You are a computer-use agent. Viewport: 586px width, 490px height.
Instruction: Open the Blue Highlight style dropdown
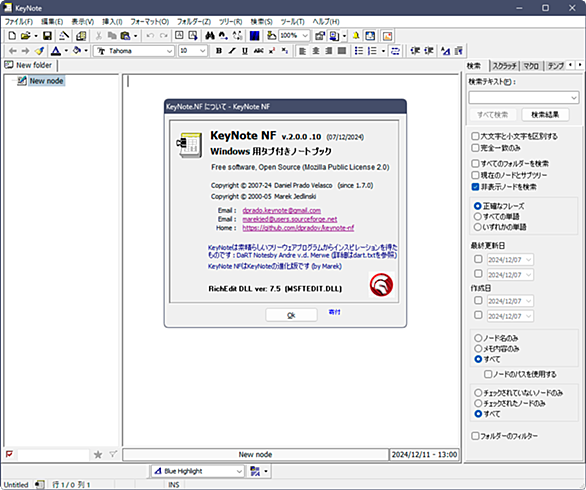pos(239,471)
